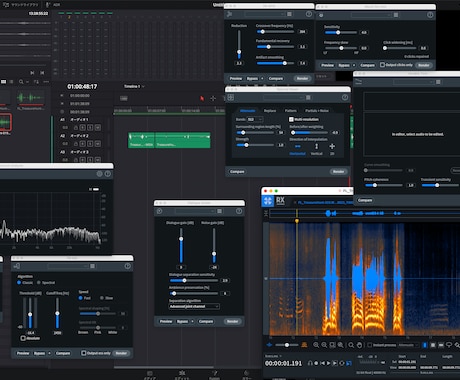
Task: Click Render beside Output ess only
Action: click(121, 353)
